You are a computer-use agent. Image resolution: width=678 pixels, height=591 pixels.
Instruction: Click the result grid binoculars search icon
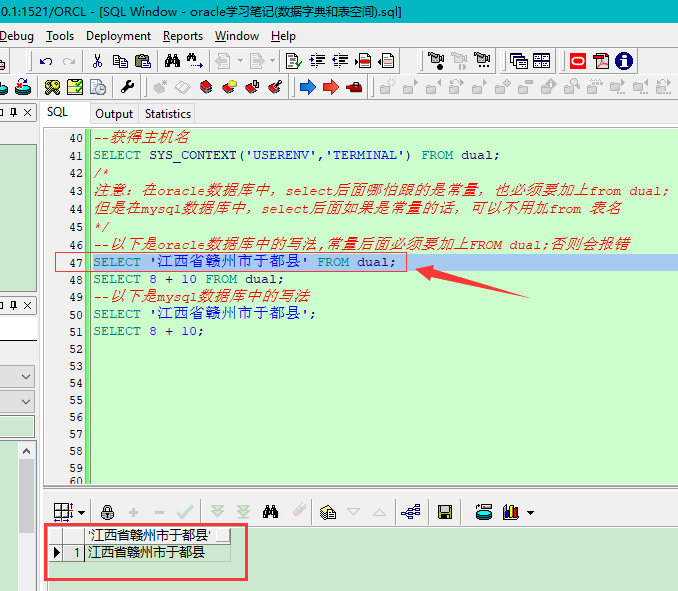tap(270, 512)
